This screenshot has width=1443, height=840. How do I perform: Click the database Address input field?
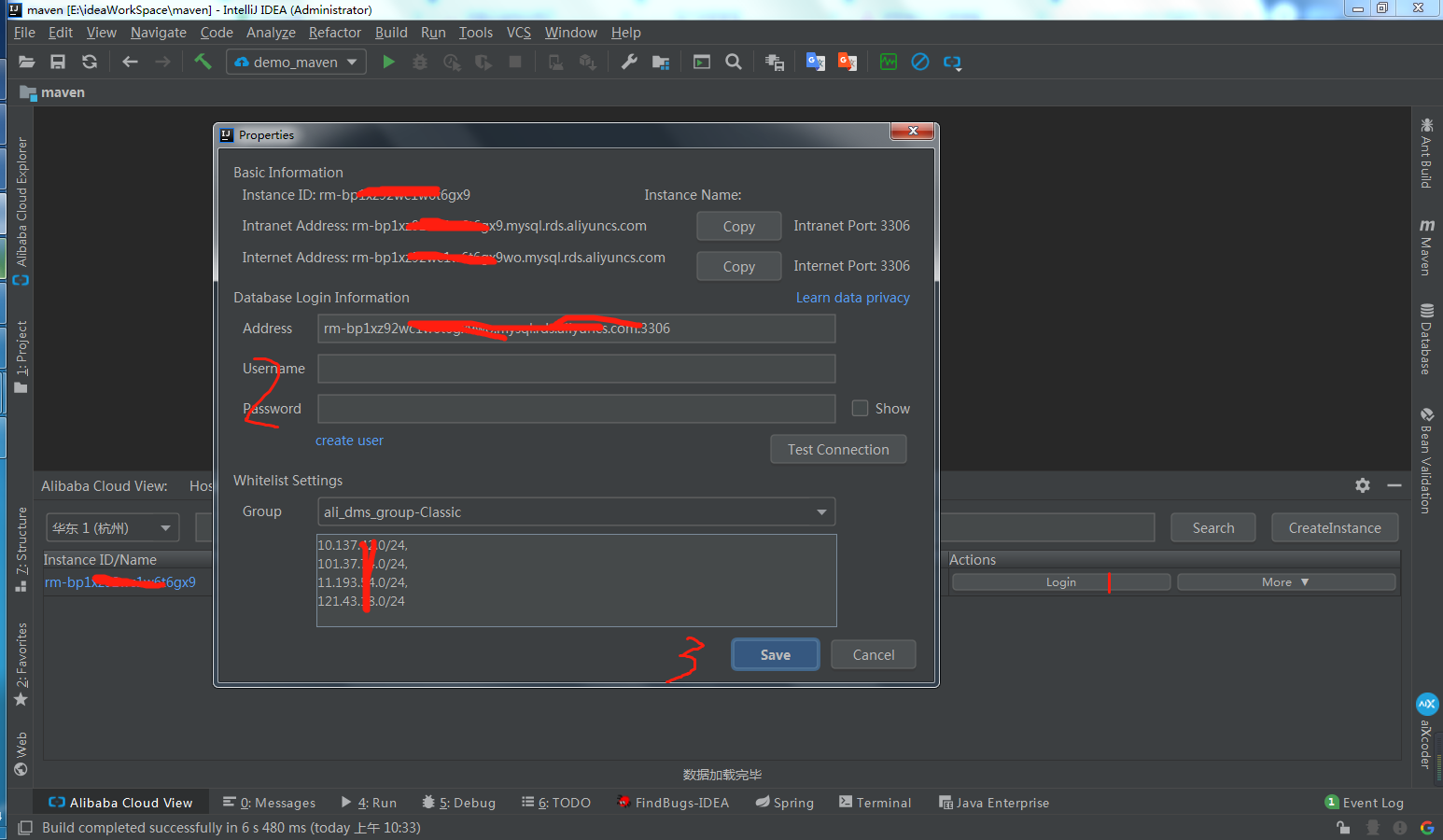click(576, 329)
